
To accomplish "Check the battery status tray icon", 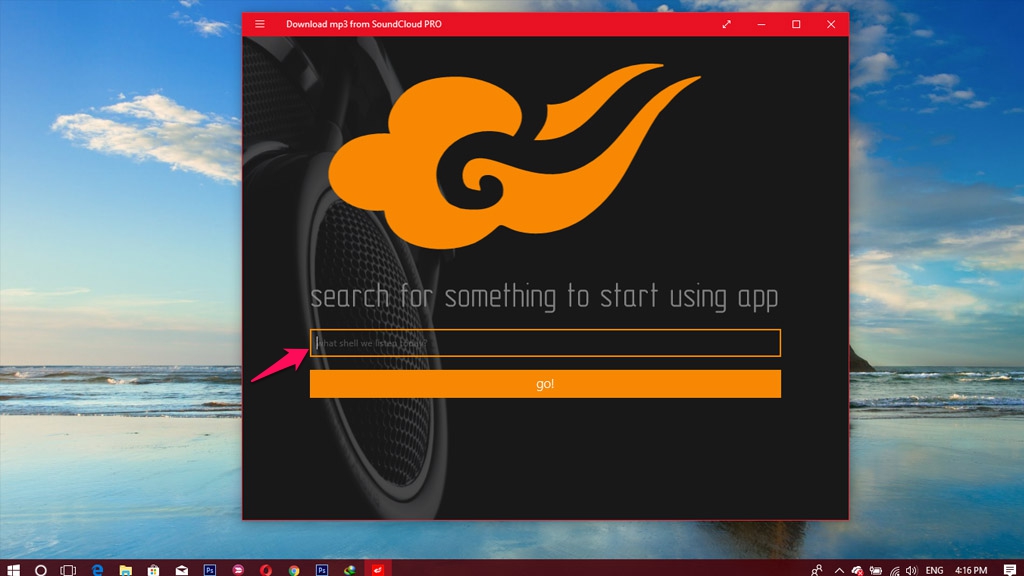I will 876,570.
